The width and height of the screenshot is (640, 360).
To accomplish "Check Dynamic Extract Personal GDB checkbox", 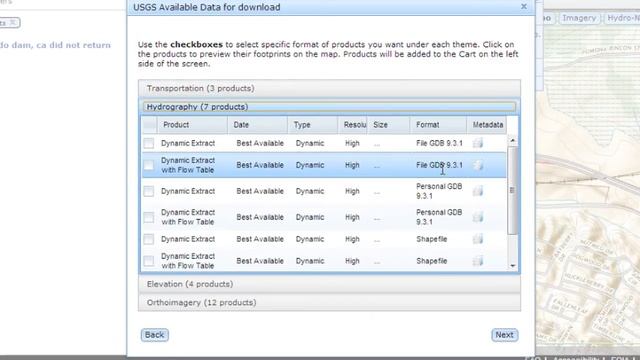I will click(x=149, y=191).
